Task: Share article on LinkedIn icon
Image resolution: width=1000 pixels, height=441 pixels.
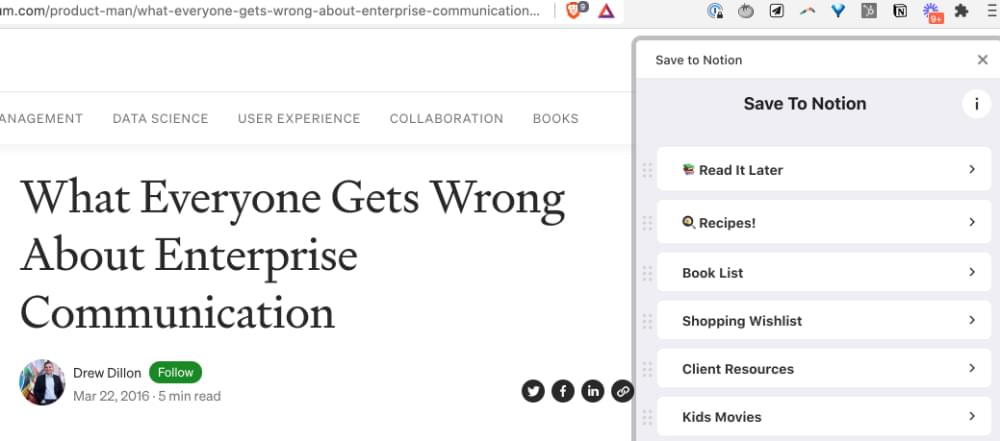Action: pos(593,391)
